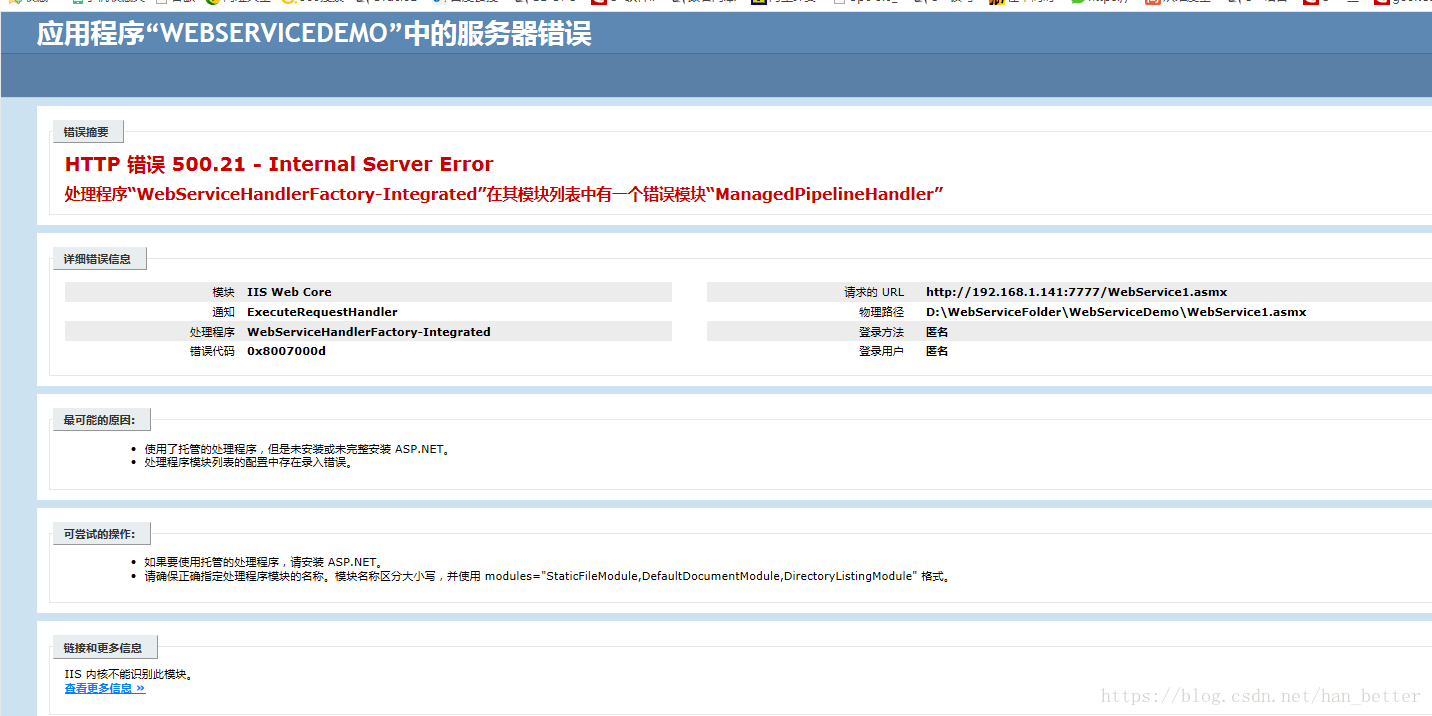Click the physical path D:\WebServiceFolder\WebServiceDemo\WebService1.asmx
Image resolution: width=1432 pixels, height=716 pixels.
[1116, 312]
